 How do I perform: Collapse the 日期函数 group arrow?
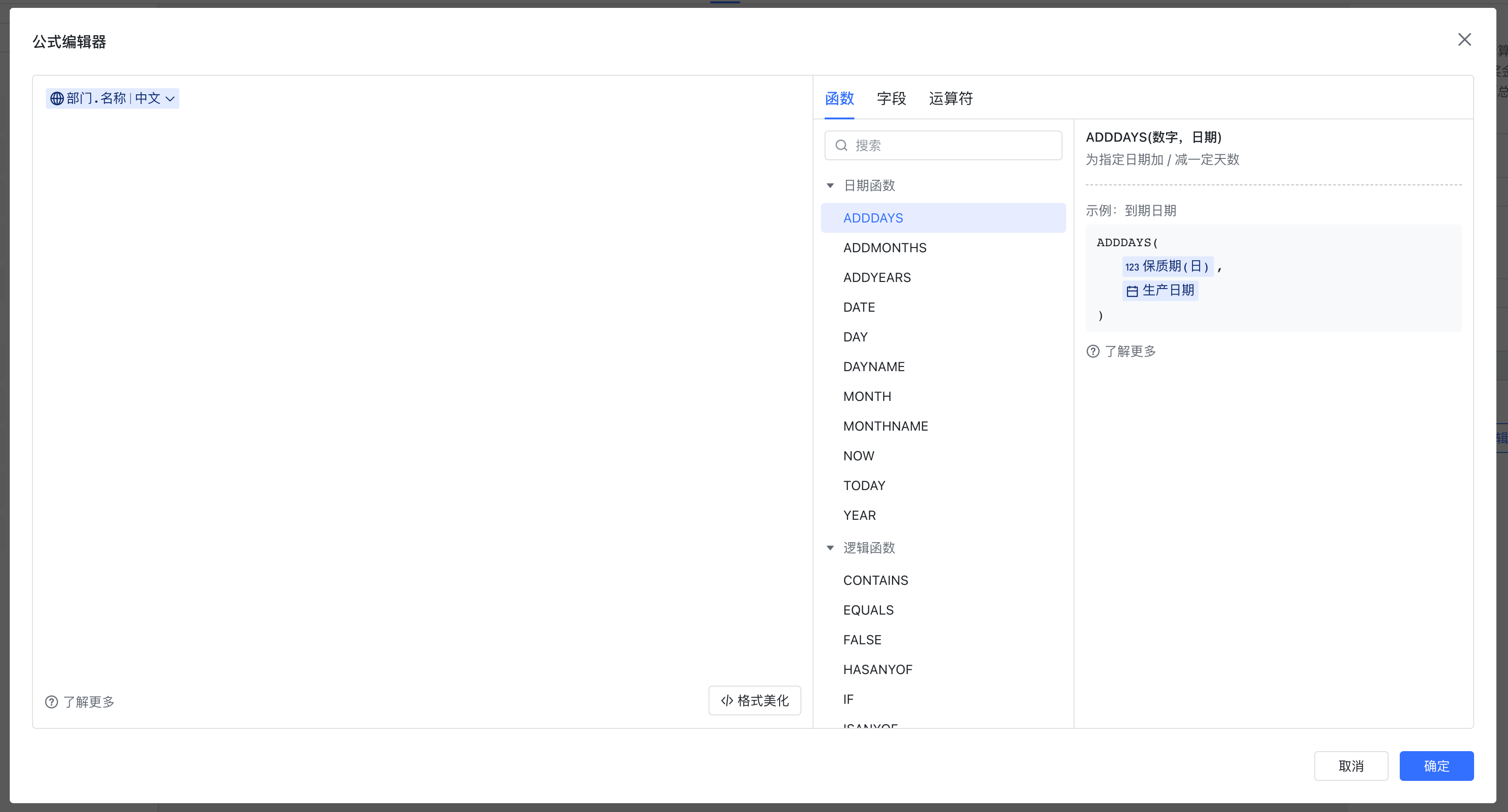pos(830,186)
